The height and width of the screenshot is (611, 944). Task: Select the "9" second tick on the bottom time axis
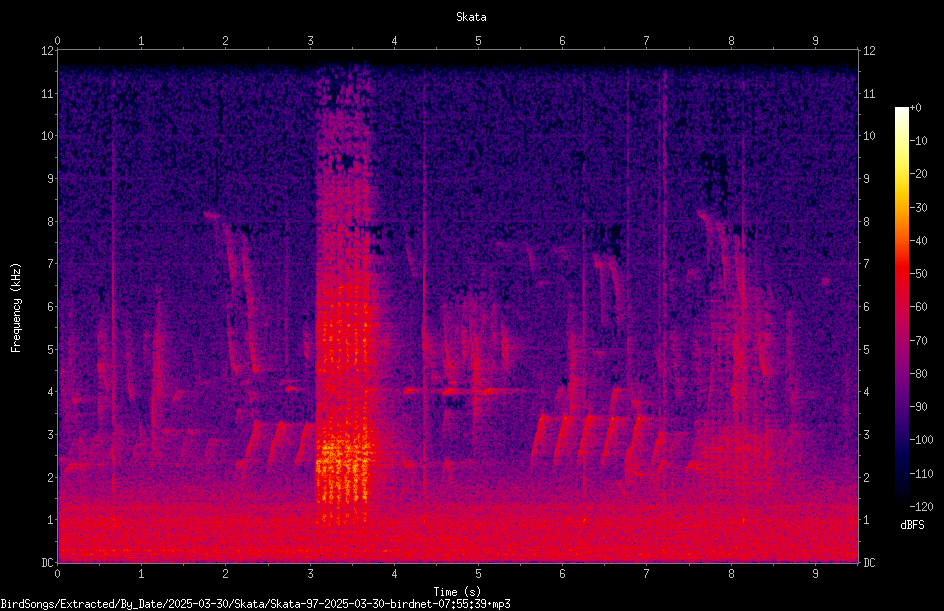tap(815, 574)
